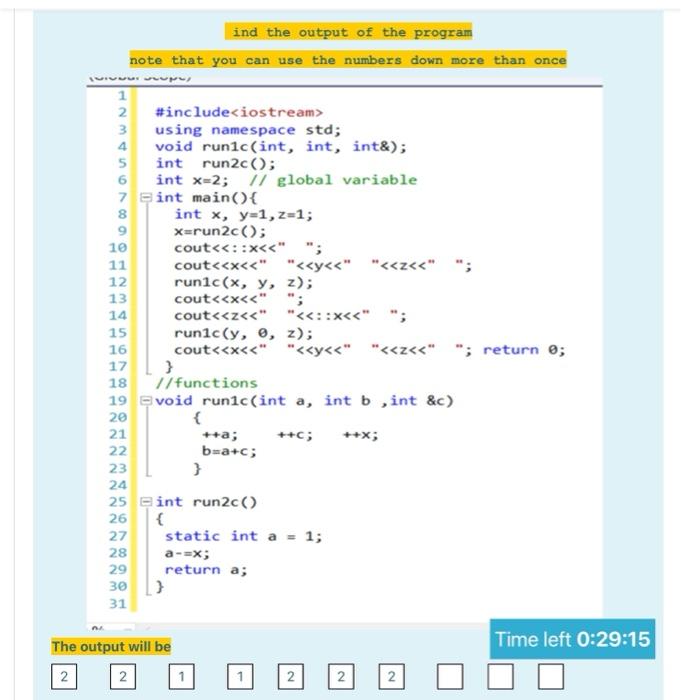Select the fourth answer box containing 1
The image size is (681, 700).
click(240, 676)
